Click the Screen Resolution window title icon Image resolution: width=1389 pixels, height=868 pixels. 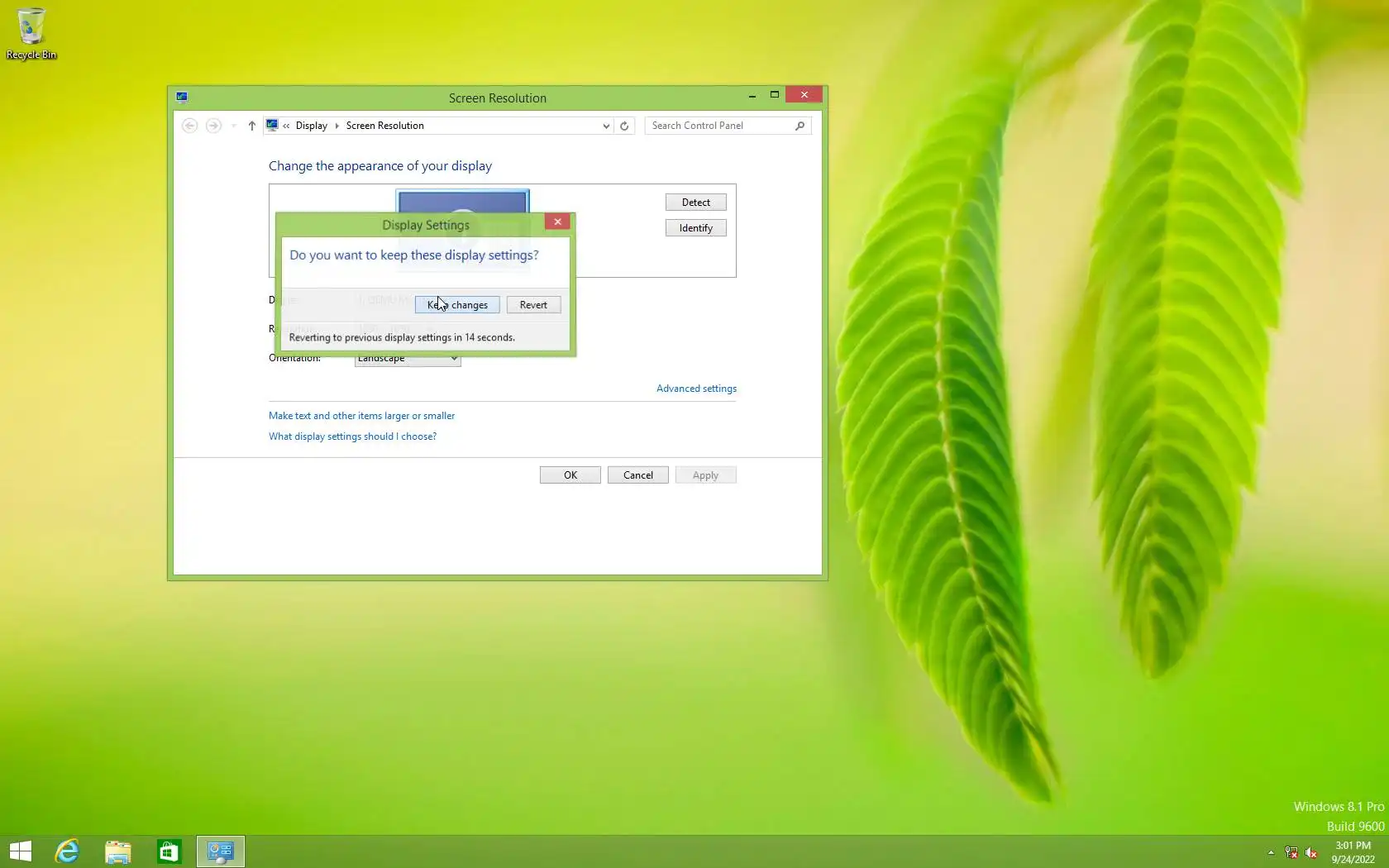pyautogui.click(x=182, y=97)
